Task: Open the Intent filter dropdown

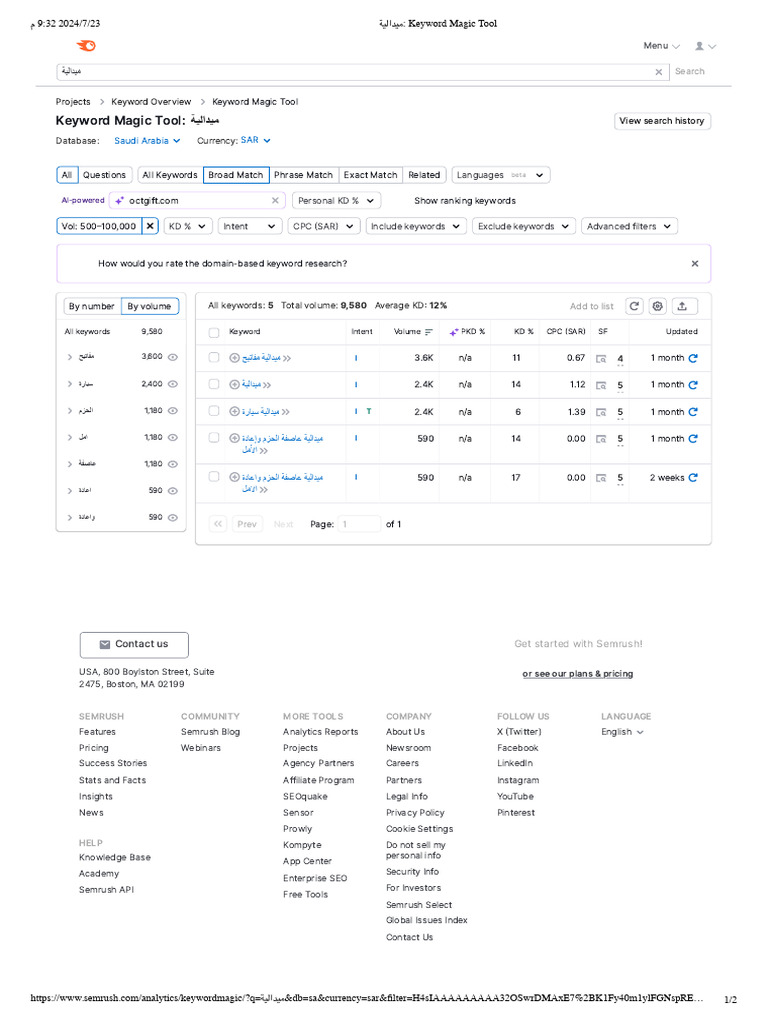Action: (x=249, y=226)
